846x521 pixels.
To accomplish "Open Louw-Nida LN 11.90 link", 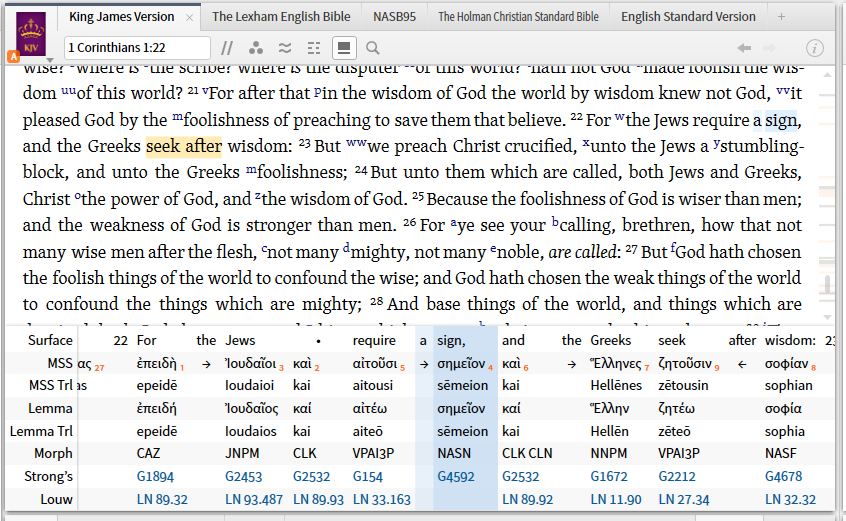I will coord(616,499).
